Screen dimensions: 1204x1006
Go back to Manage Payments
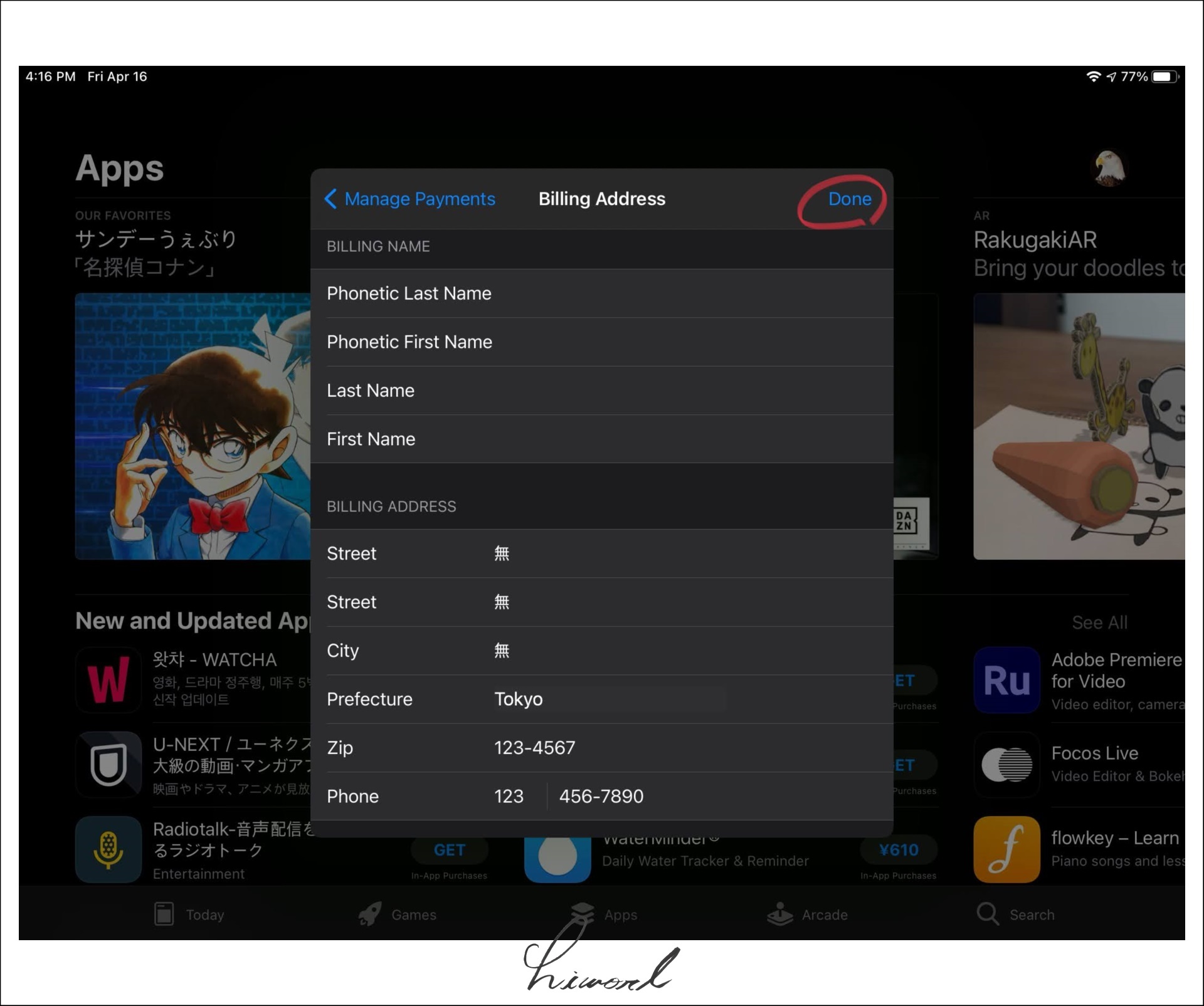click(410, 199)
